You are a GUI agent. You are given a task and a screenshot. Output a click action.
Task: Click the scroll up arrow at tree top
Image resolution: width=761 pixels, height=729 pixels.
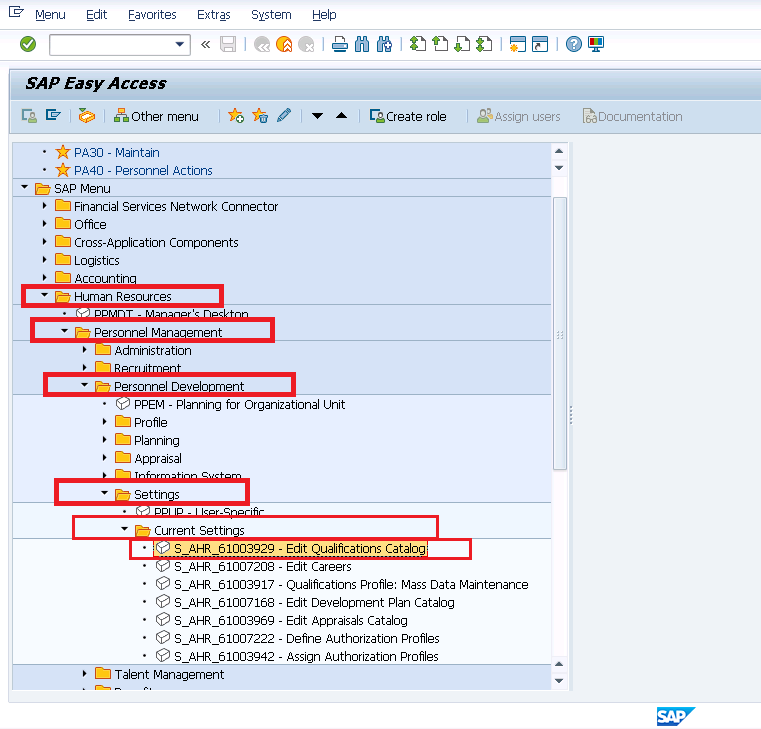559,151
